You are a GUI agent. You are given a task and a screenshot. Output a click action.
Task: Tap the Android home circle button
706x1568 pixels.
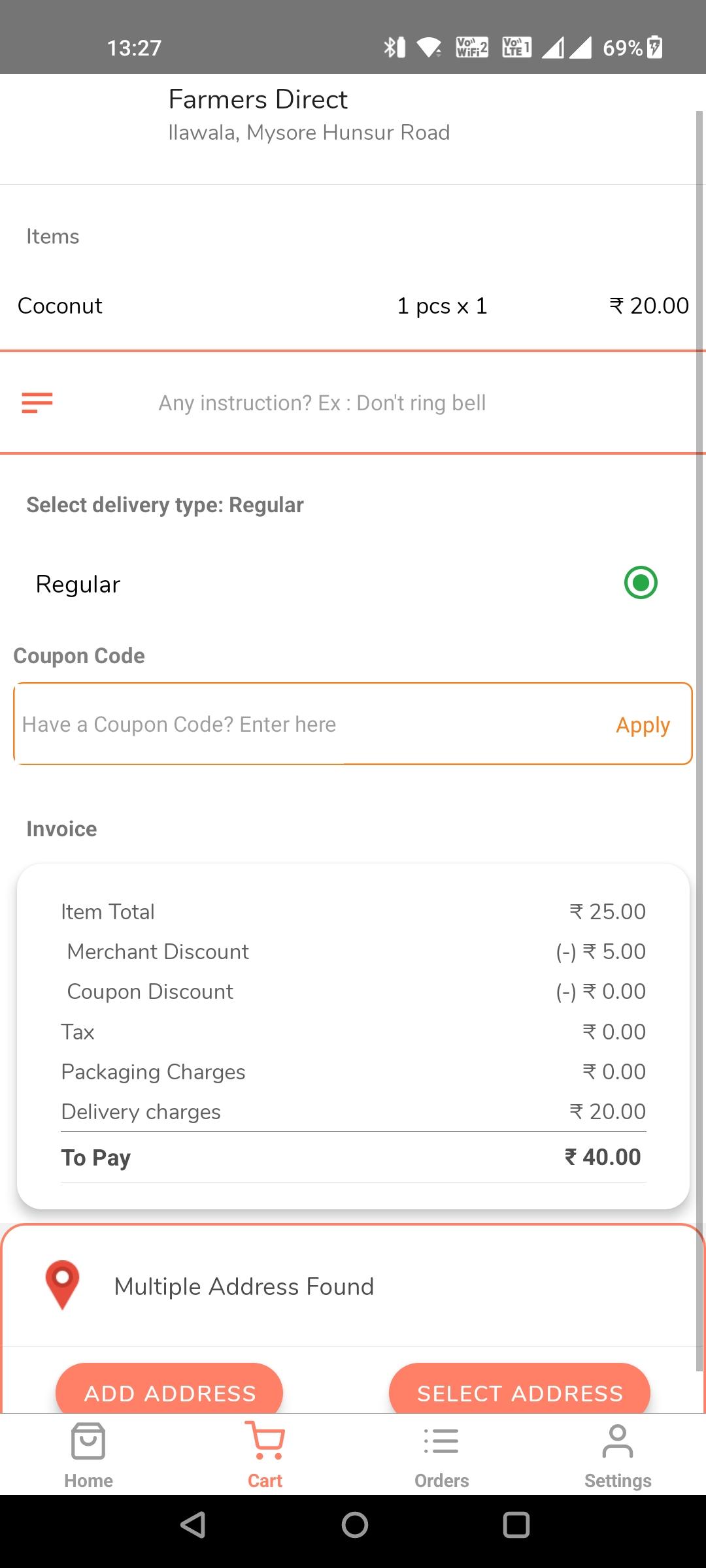click(354, 1525)
